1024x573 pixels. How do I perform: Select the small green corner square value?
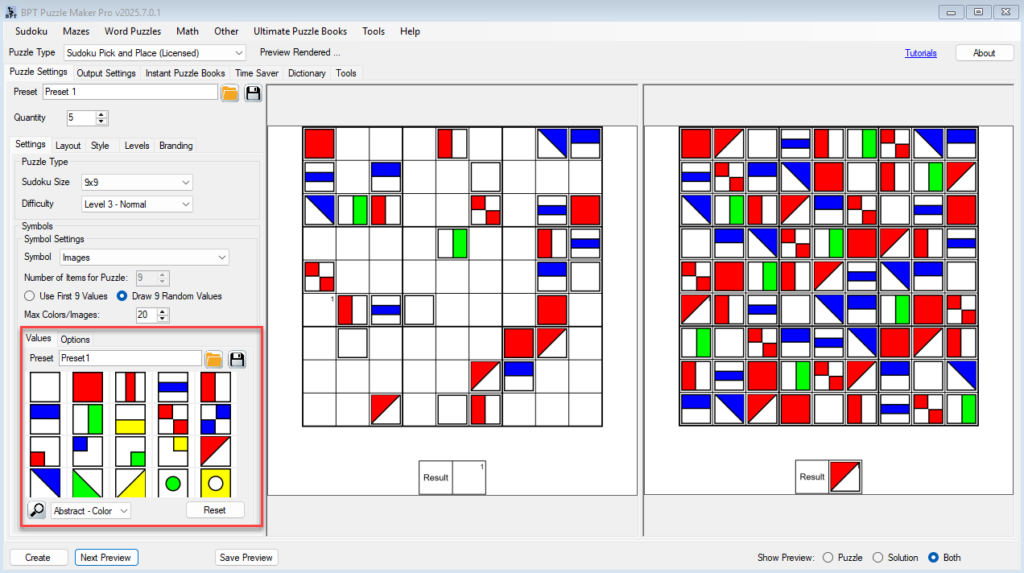click(x=130, y=451)
